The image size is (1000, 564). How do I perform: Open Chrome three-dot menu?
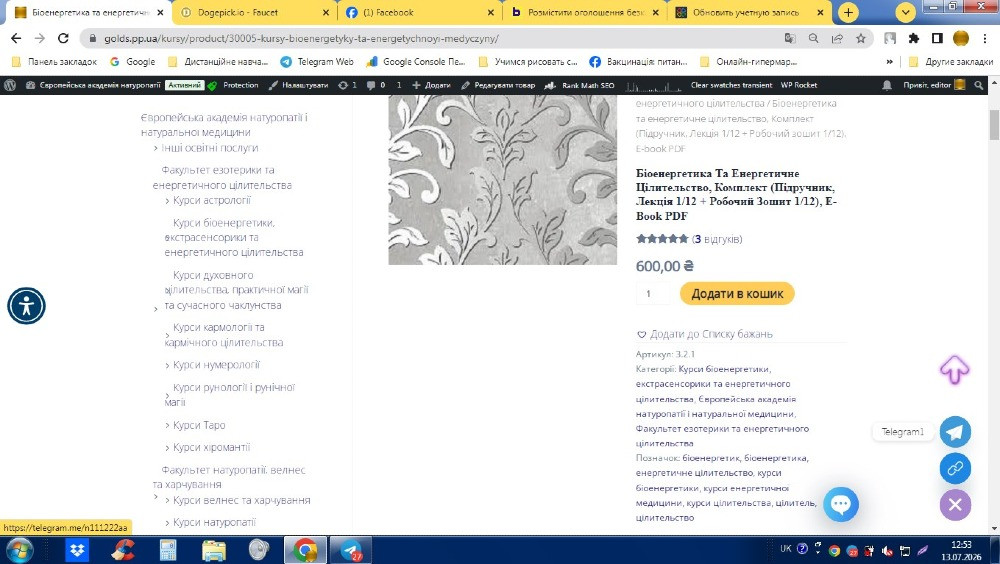click(985, 38)
